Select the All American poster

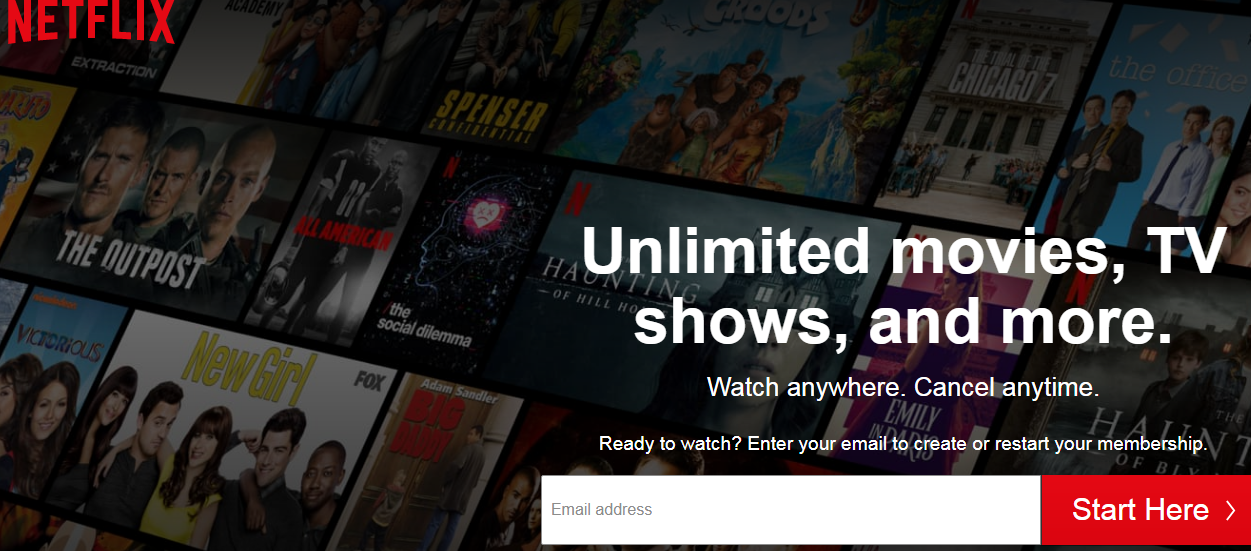[x=345, y=235]
